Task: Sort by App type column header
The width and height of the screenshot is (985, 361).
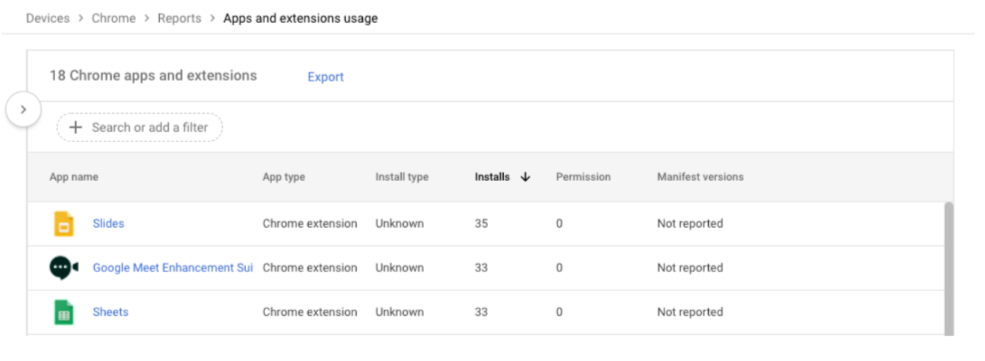Action: [284, 177]
